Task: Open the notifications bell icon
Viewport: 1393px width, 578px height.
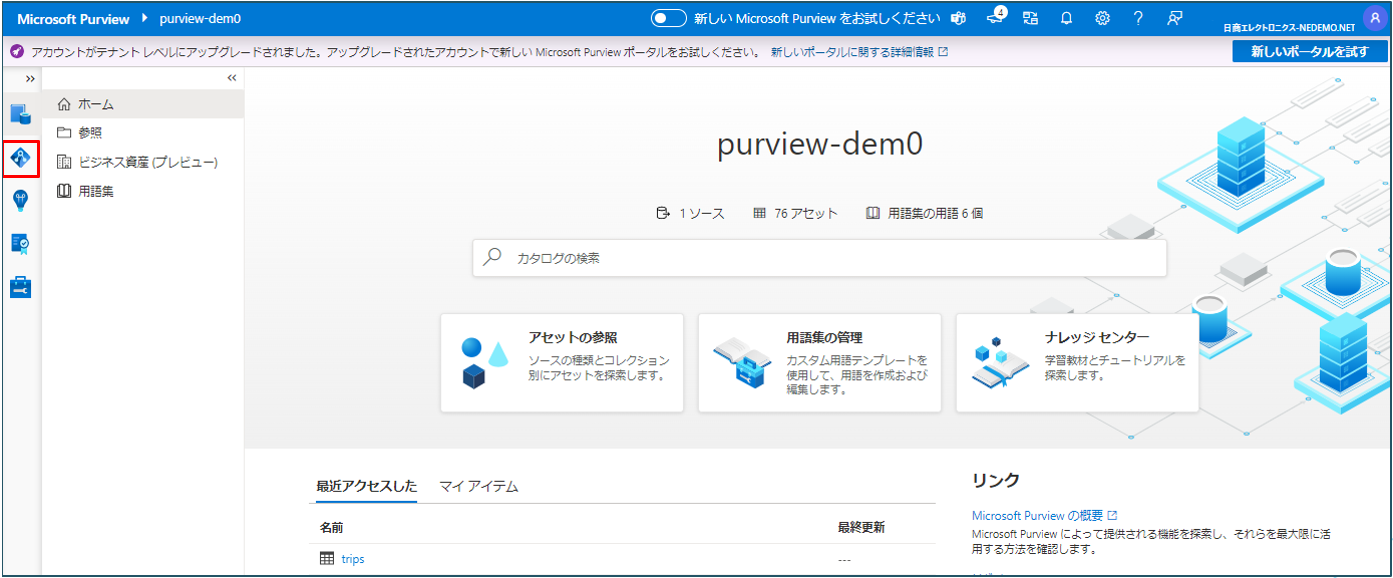Action: 1066,19
